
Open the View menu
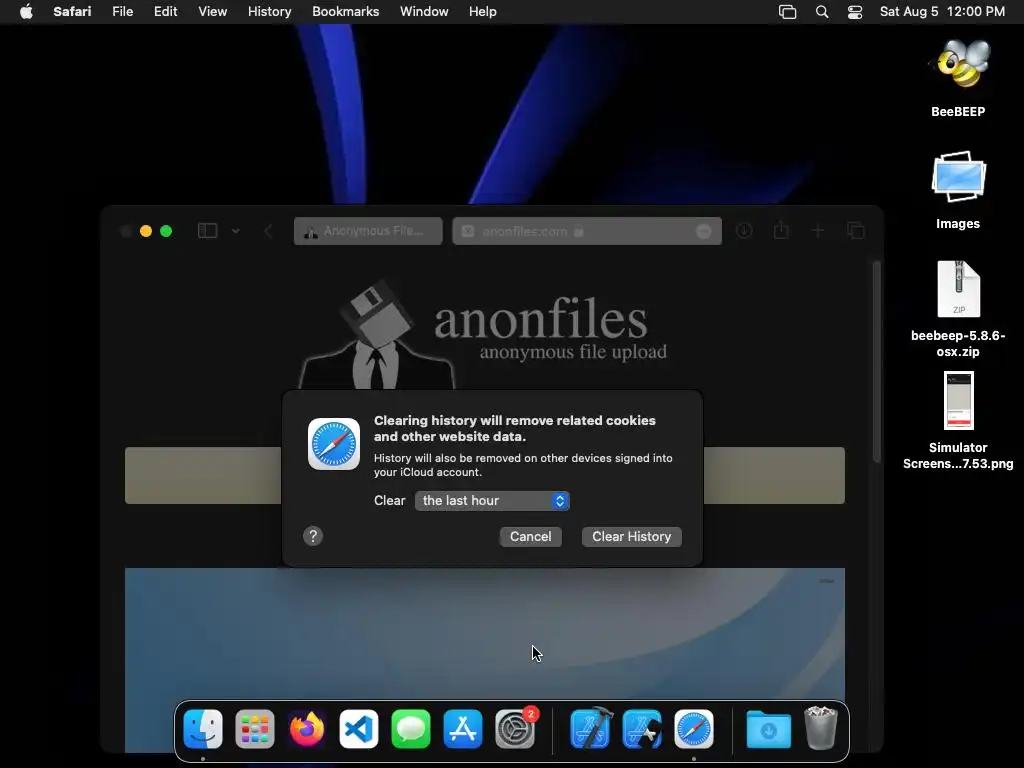[x=212, y=12]
